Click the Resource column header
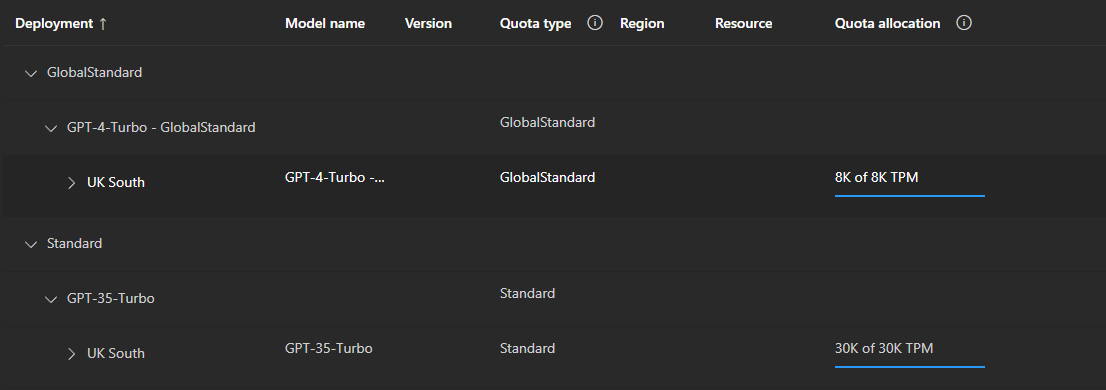The height and width of the screenshot is (390, 1106). coord(743,23)
